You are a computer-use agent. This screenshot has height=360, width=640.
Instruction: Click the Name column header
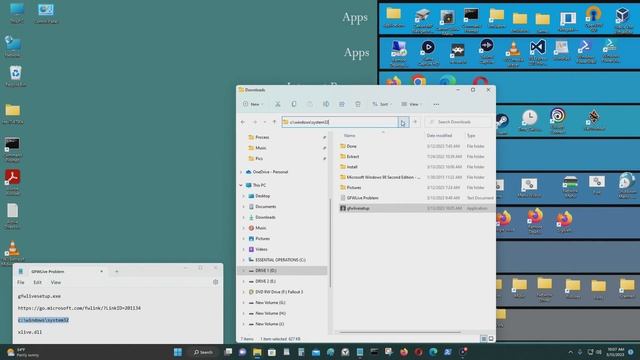click(x=349, y=136)
